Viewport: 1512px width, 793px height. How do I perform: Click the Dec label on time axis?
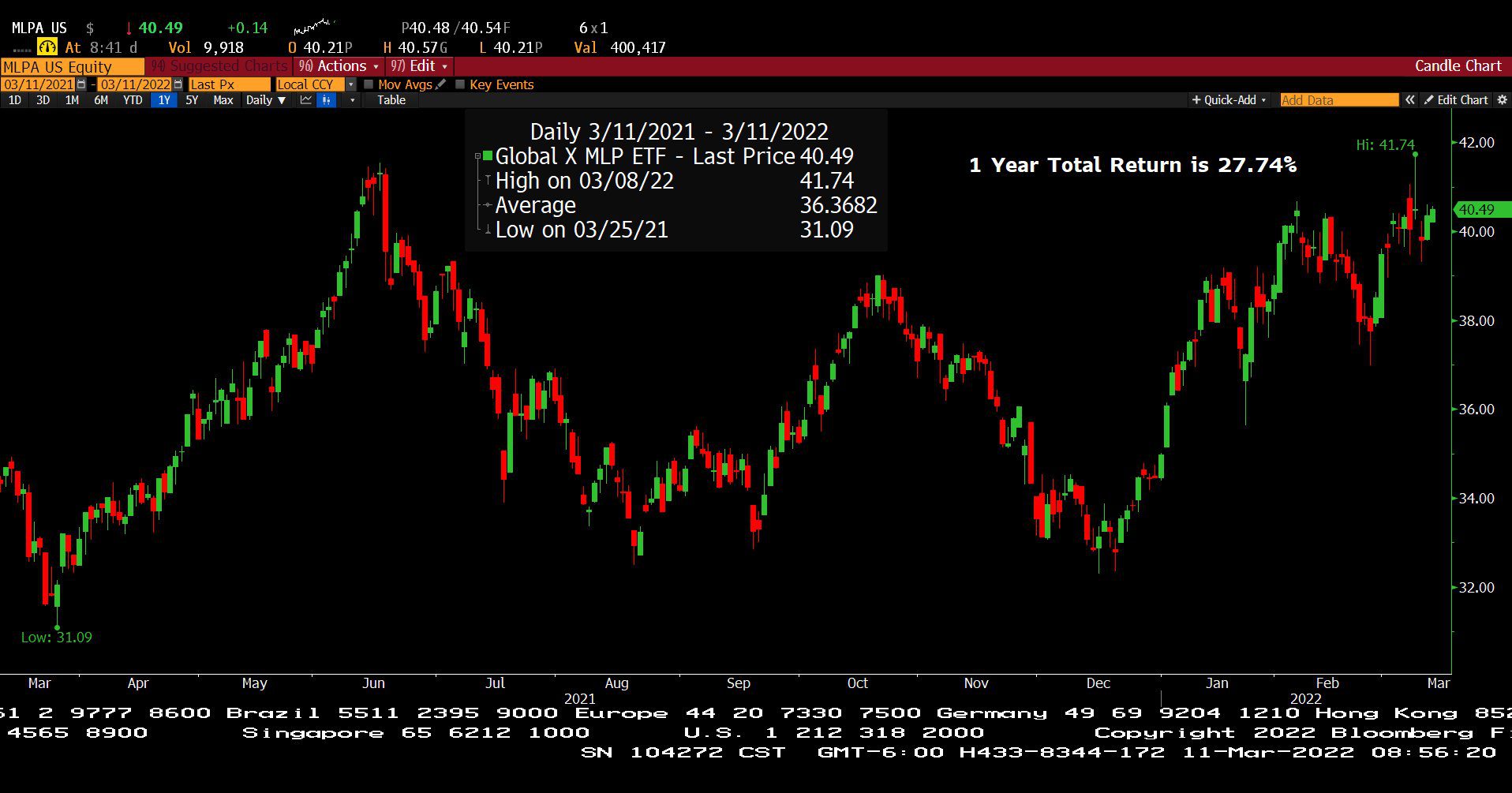[1098, 683]
